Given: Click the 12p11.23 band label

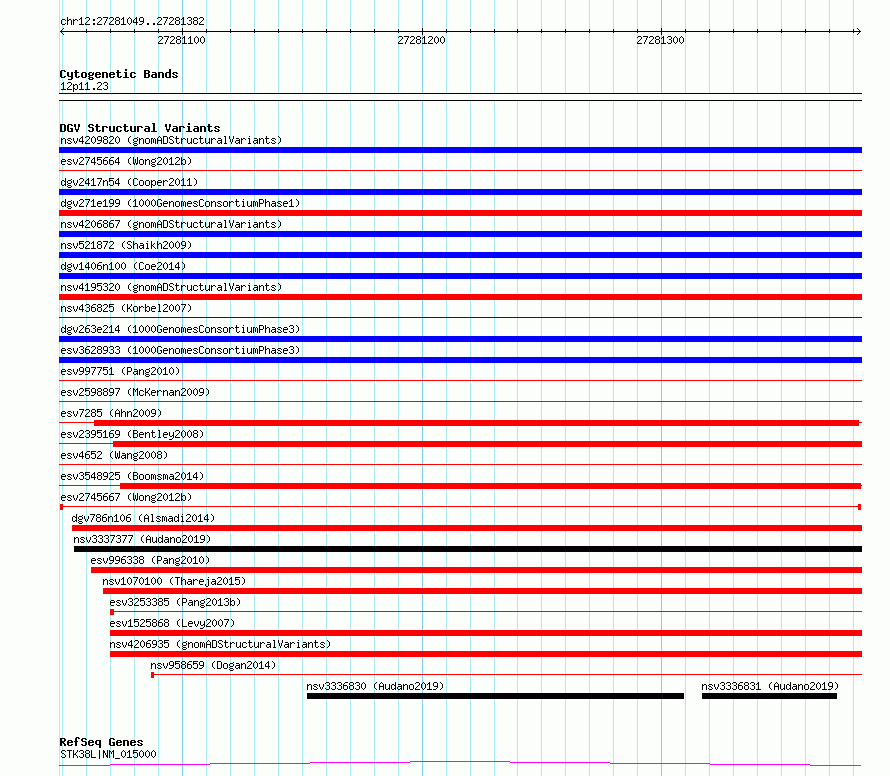Looking at the screenshot, I should [84, 86].
